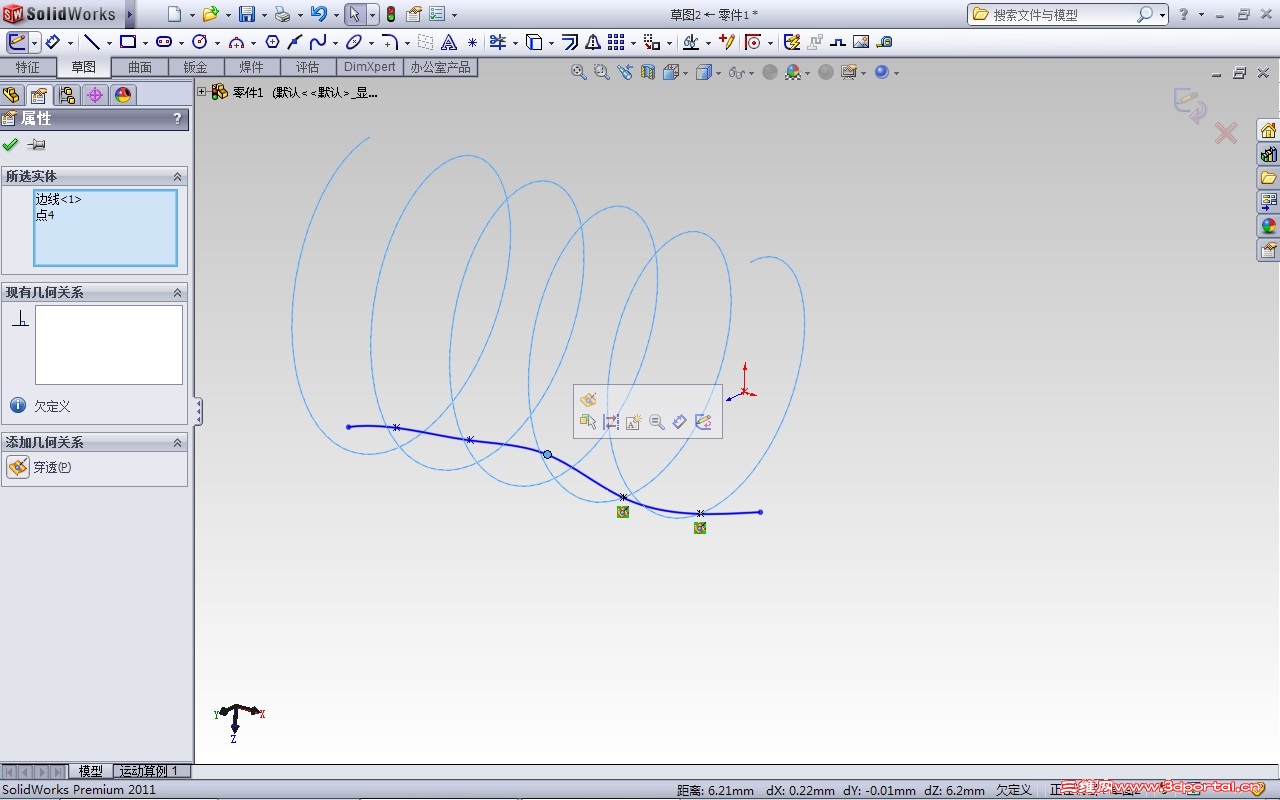Image resolution: width=1280 pixels, height=800 pixels.
Task: Confirm with the green checkmark
Action: coord(11,144)
